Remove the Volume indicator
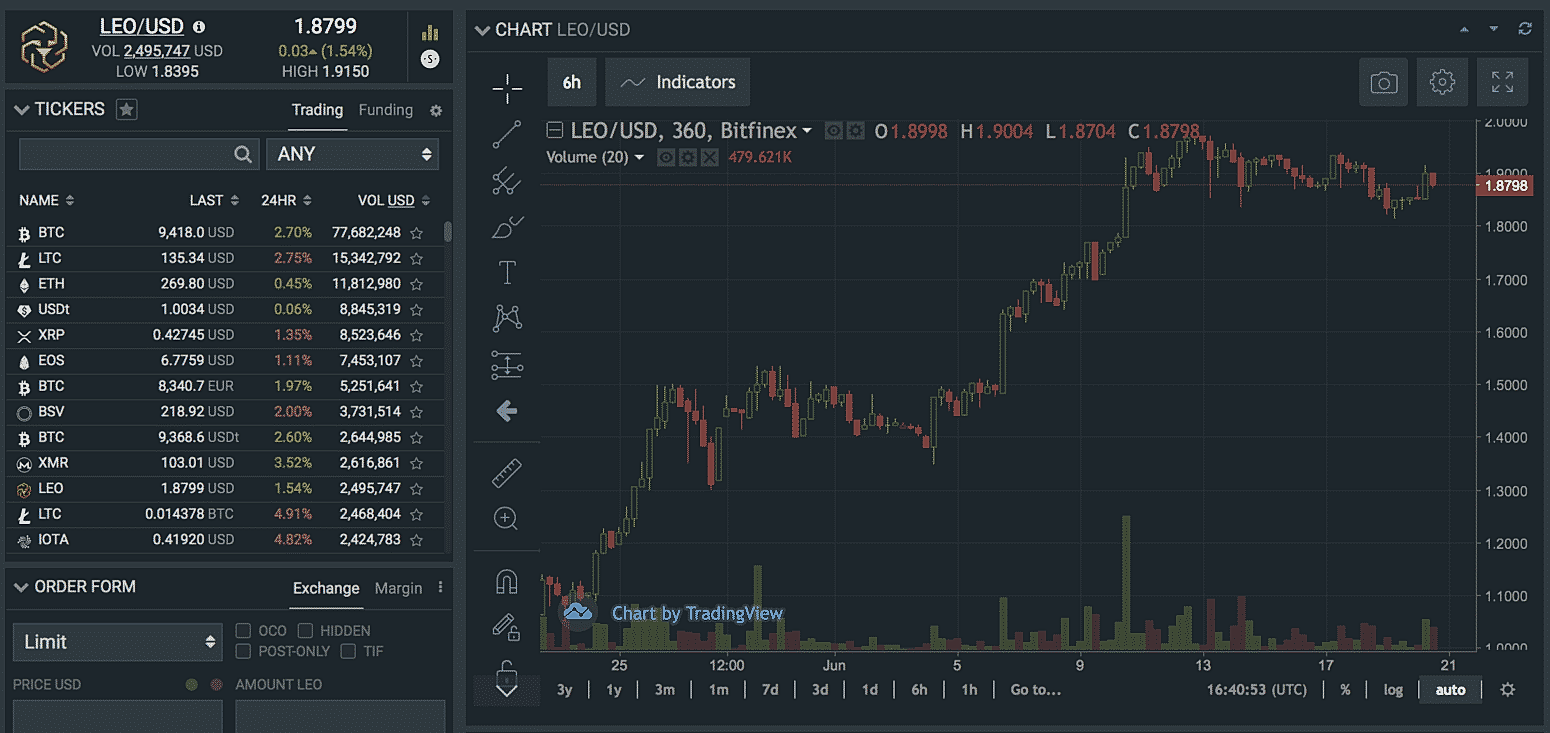The image size is (1550, 733). (709, 157)
